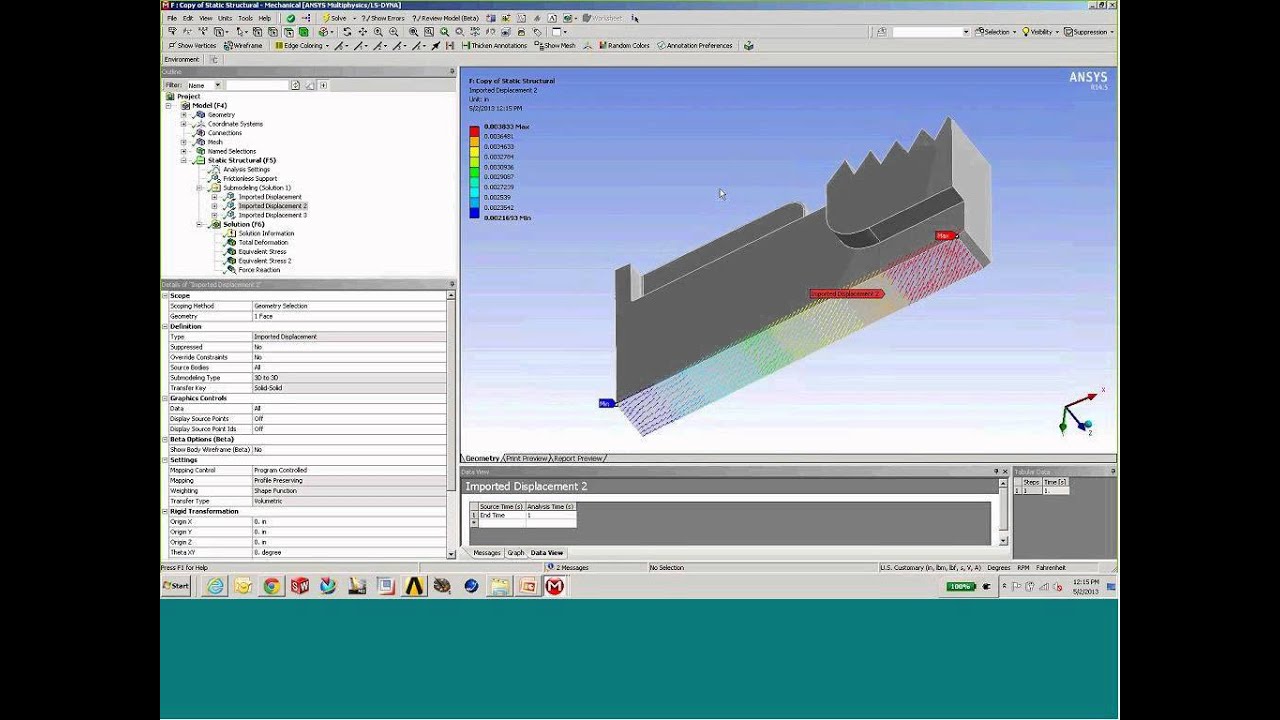Image resolution: width=1280 pixels, height=720 pixels.
Task: Click Review Model (Beta)
Action: tap(445, 18)
